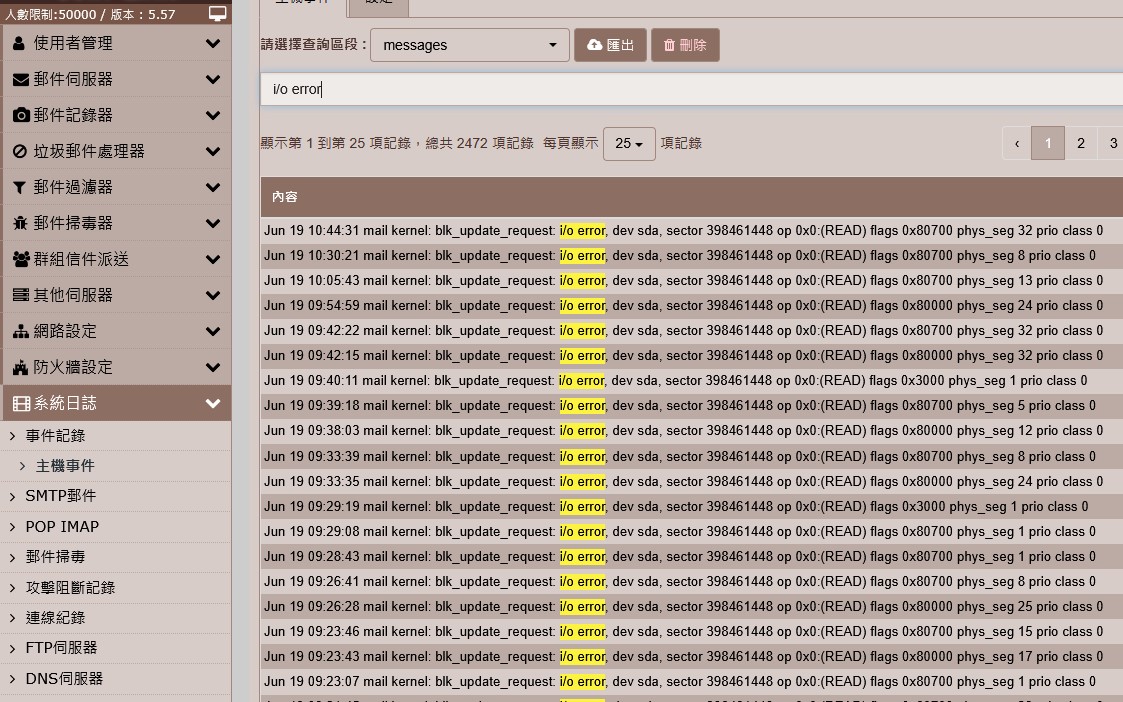This screenshot has height=702, width=1123.
Task: Click the 匯出 export button
Action: [610, 45]
